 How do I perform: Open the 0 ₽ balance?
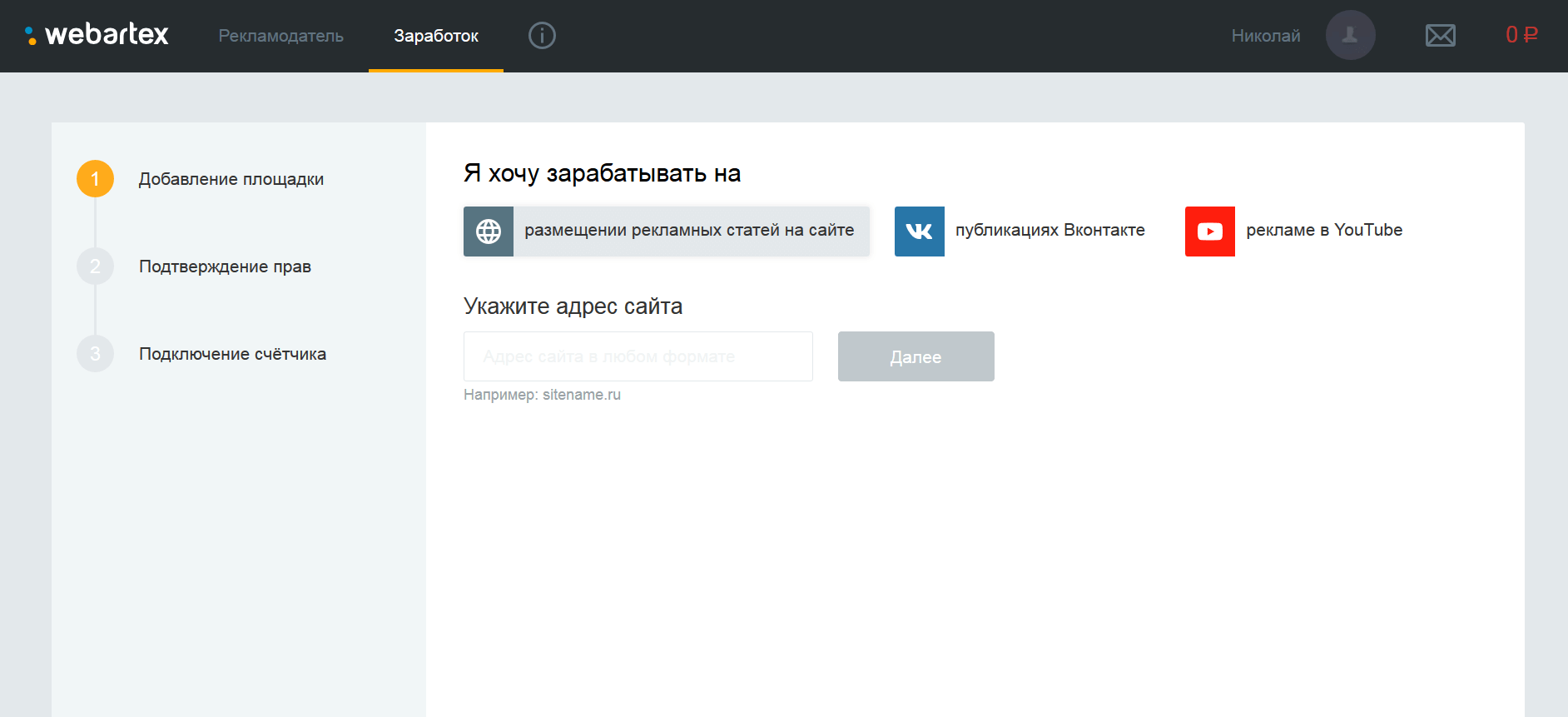click(1521, 35)
